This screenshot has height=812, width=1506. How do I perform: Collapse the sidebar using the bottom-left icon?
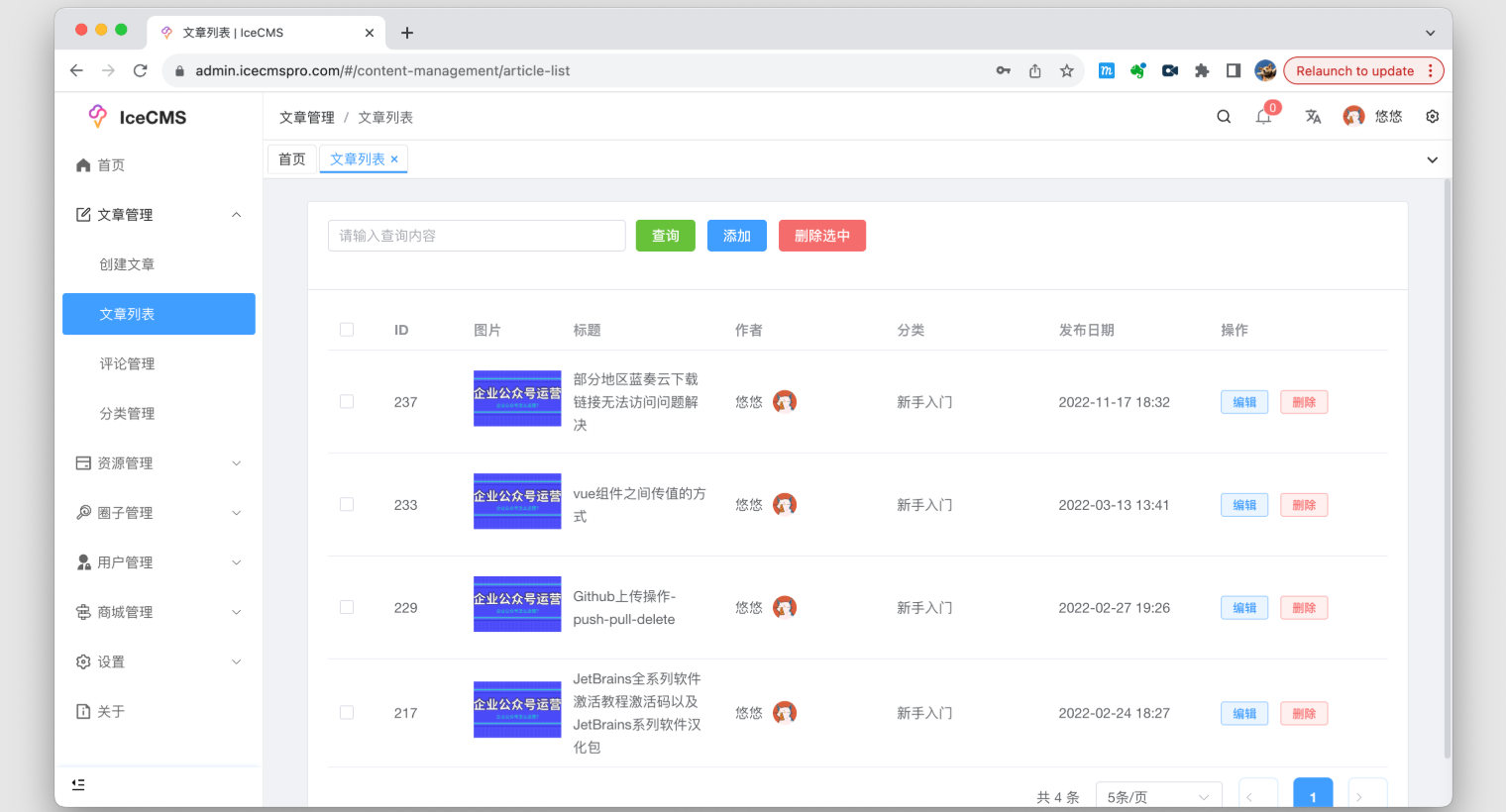pos(78,784)
